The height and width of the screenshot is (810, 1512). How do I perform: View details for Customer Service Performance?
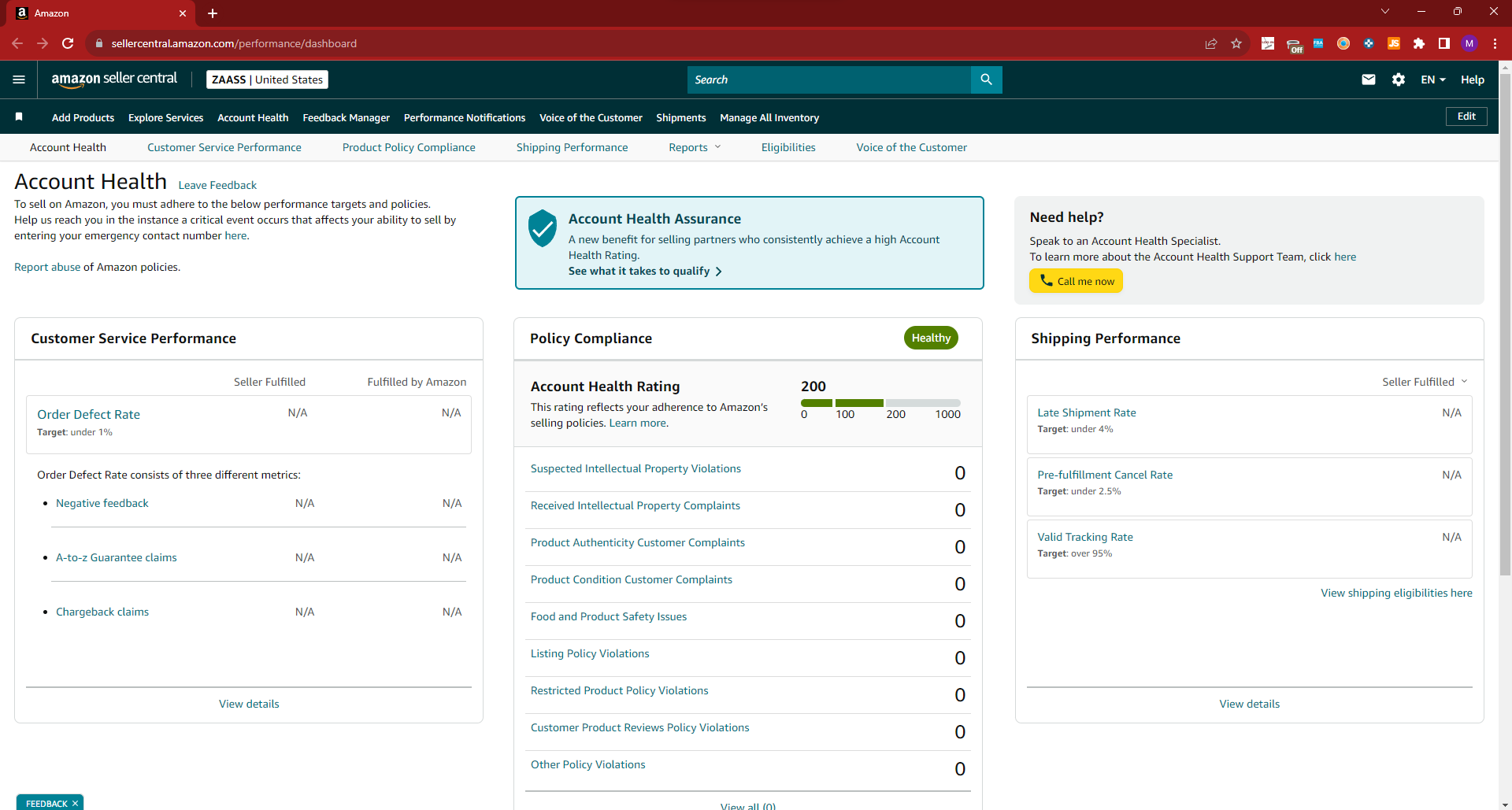coord(249,704)
